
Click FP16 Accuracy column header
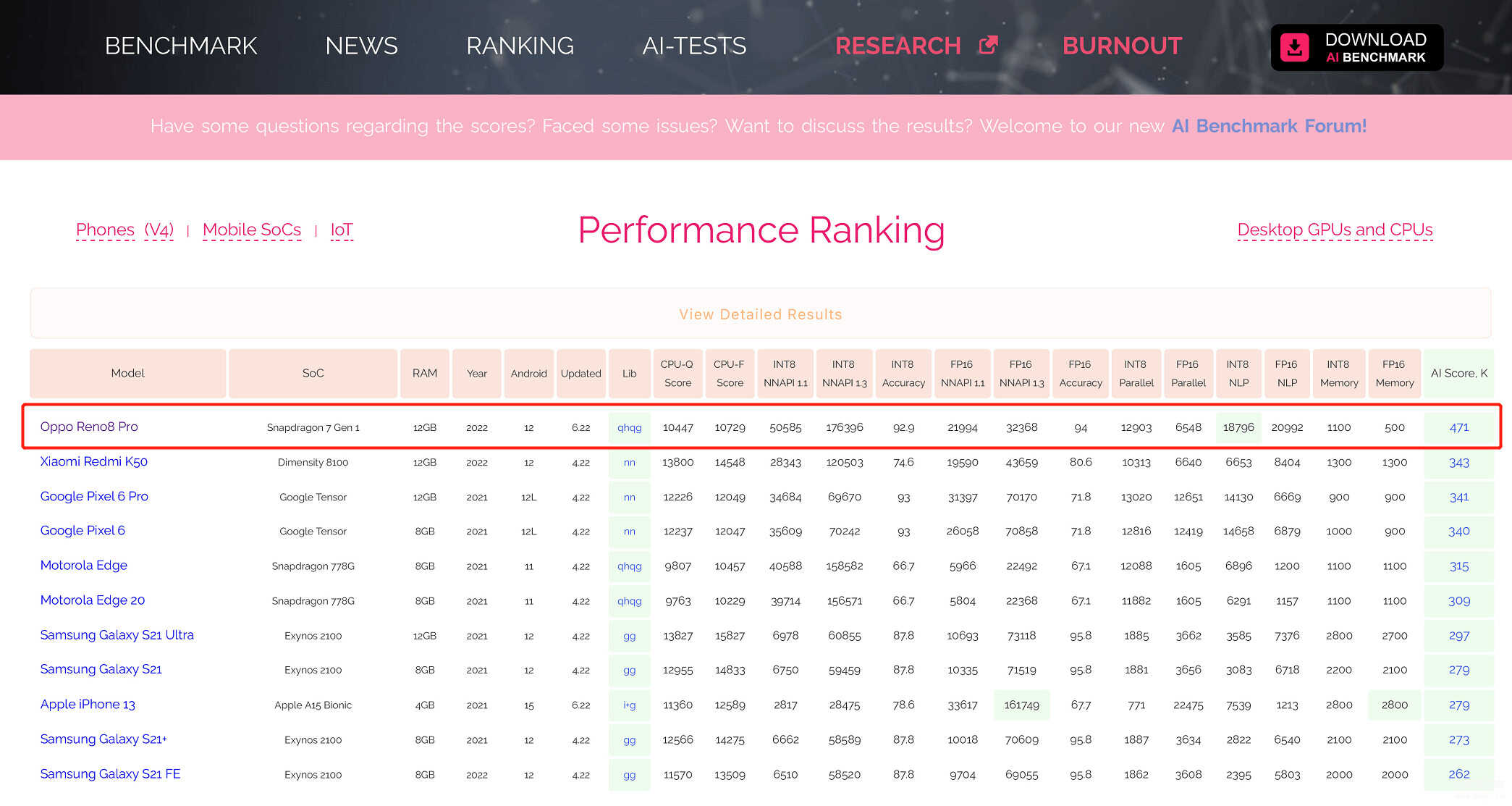coord(1081,373)
